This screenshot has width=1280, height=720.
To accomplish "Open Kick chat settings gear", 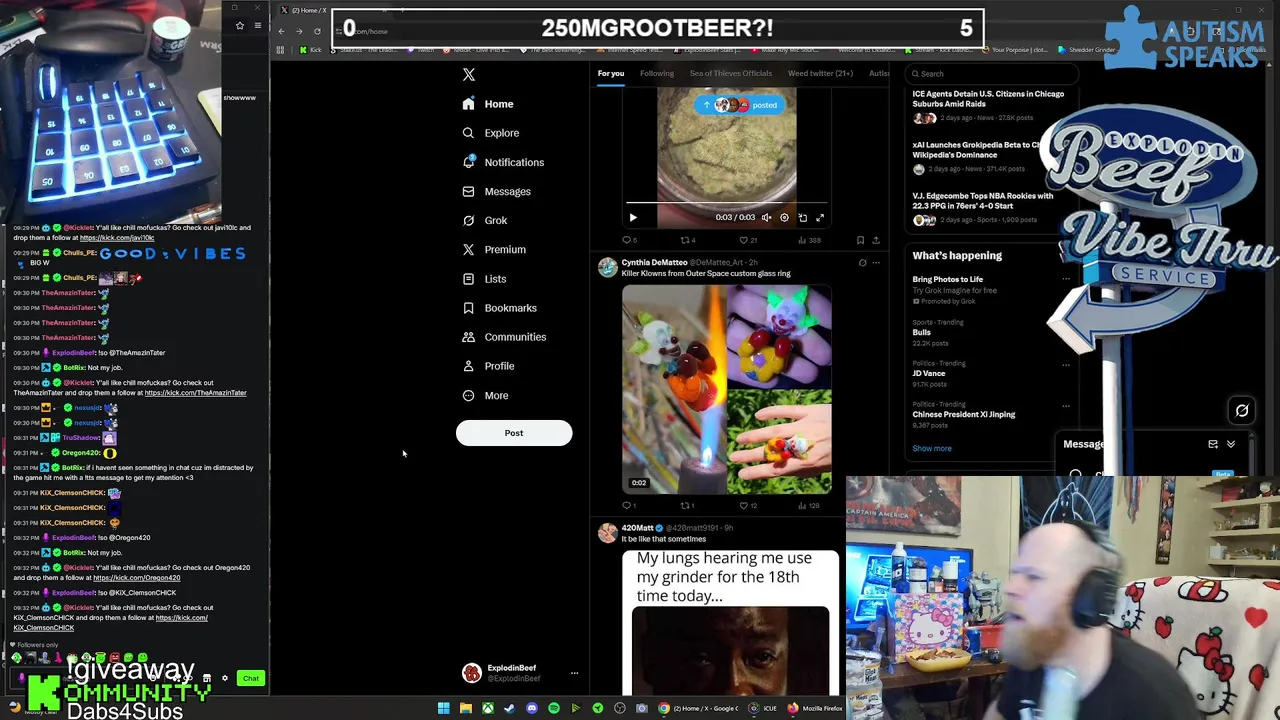I will coord(225,679).
